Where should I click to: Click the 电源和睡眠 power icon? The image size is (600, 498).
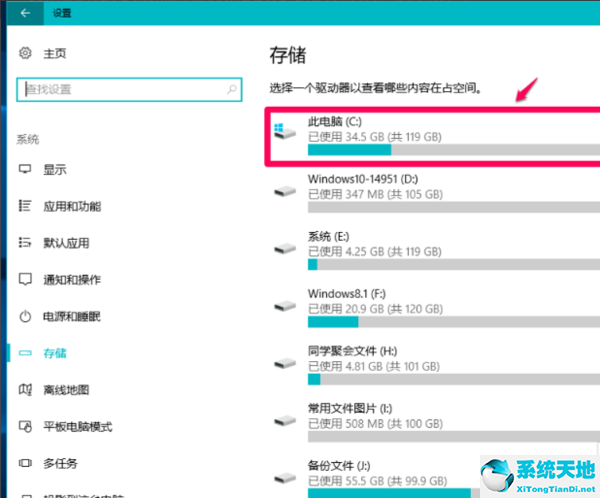click(x=25, y=317)
